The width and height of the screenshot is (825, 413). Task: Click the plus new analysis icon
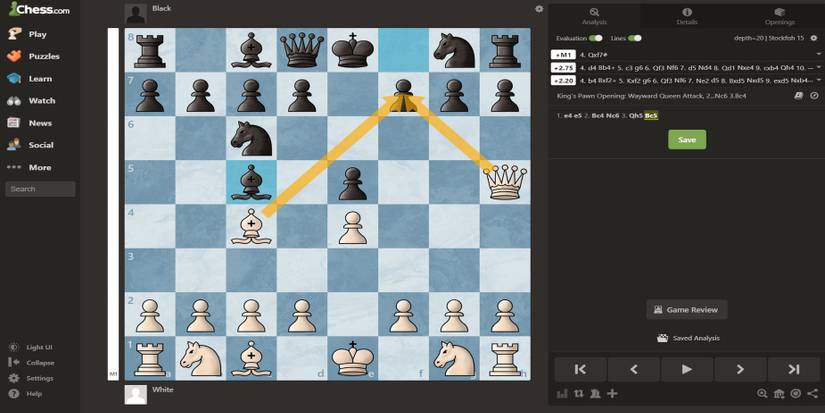point(612,394)
